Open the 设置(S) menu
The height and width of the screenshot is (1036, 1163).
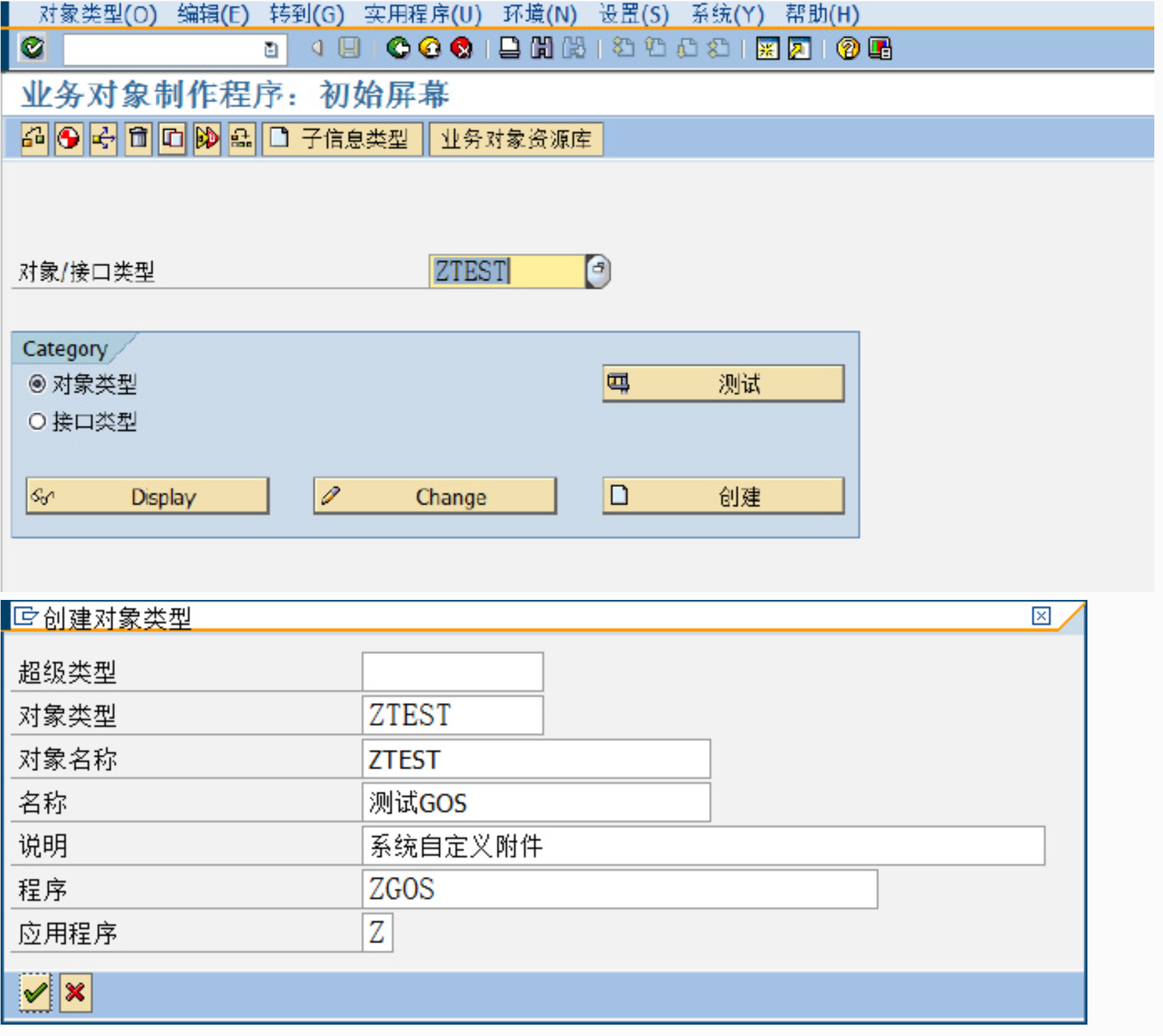click(x=633, y=14)
